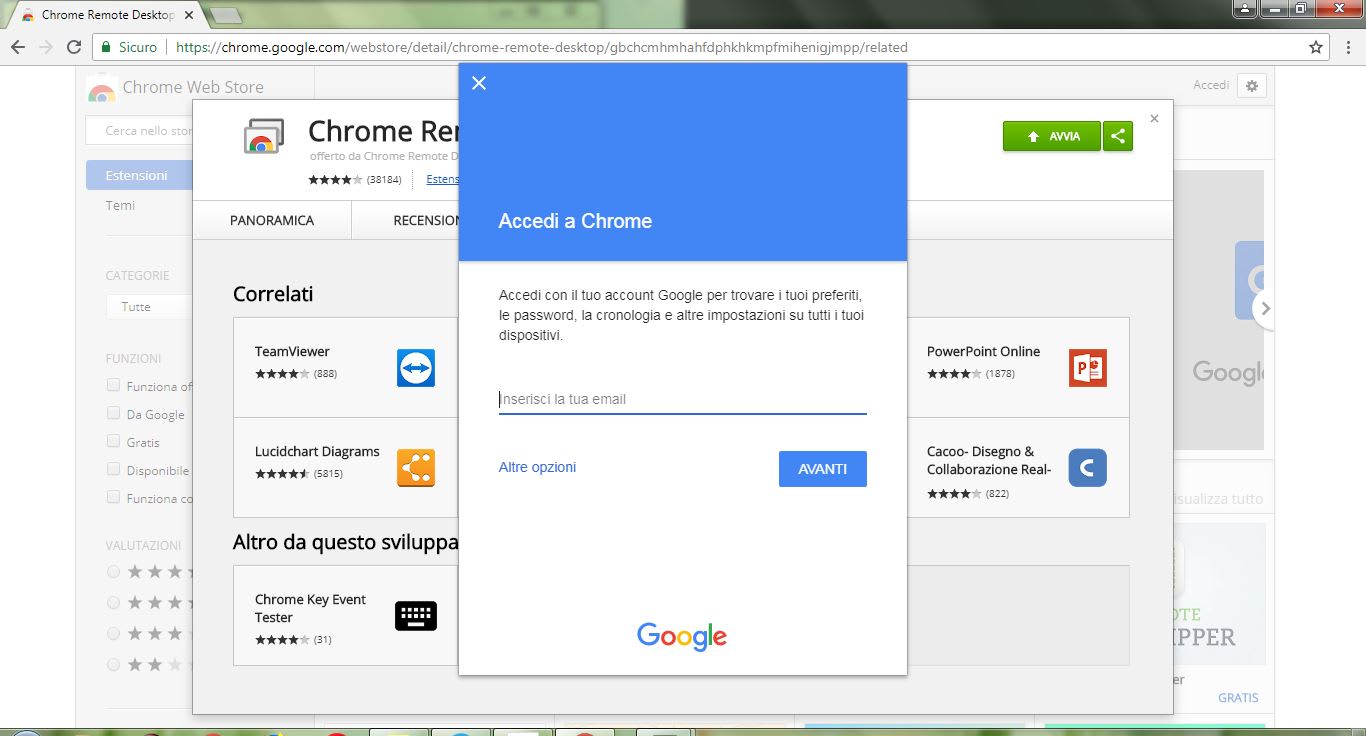Click the Cacoo blue C icon
The height and width of the screenshot is (736, 1366).
click(1088, 468)
